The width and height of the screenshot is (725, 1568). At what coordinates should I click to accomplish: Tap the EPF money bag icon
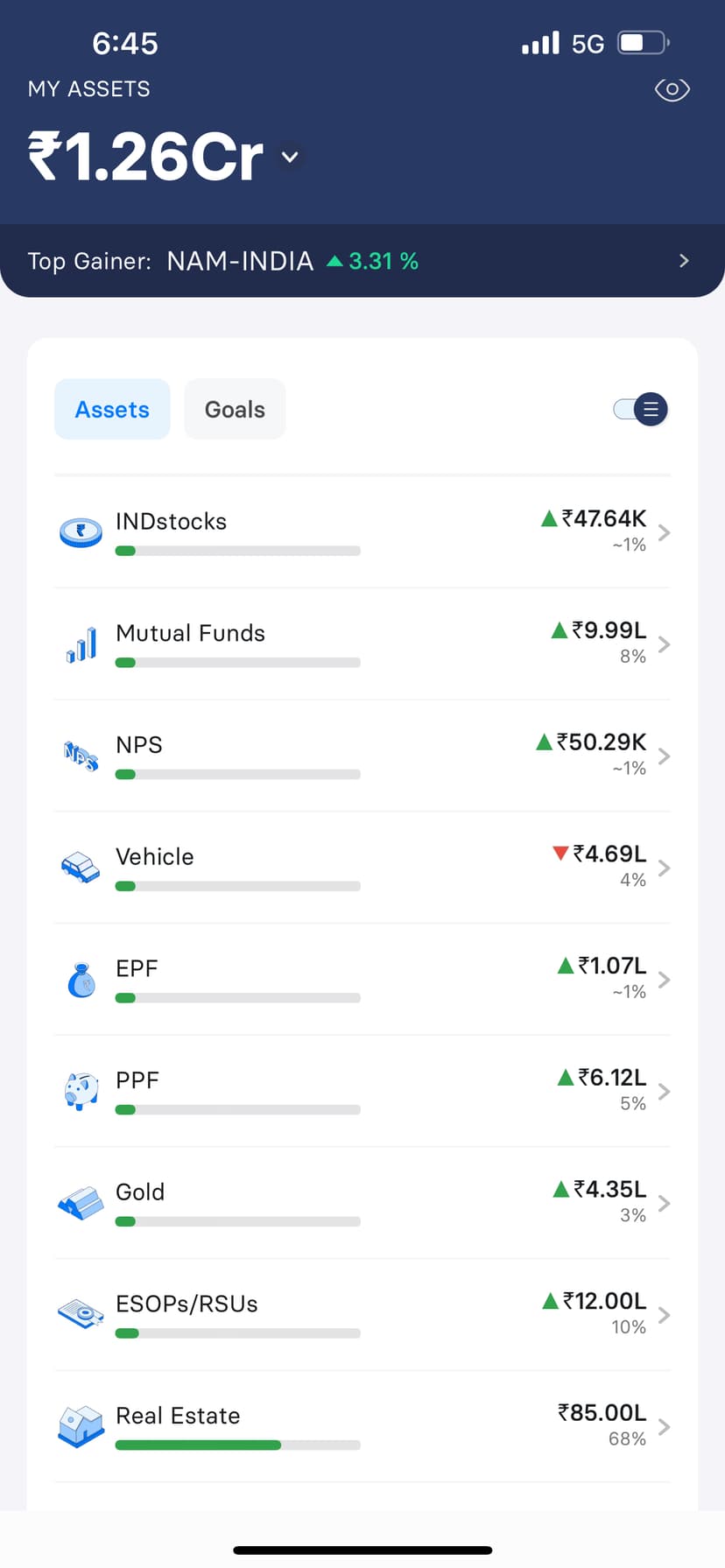(81, 980)
